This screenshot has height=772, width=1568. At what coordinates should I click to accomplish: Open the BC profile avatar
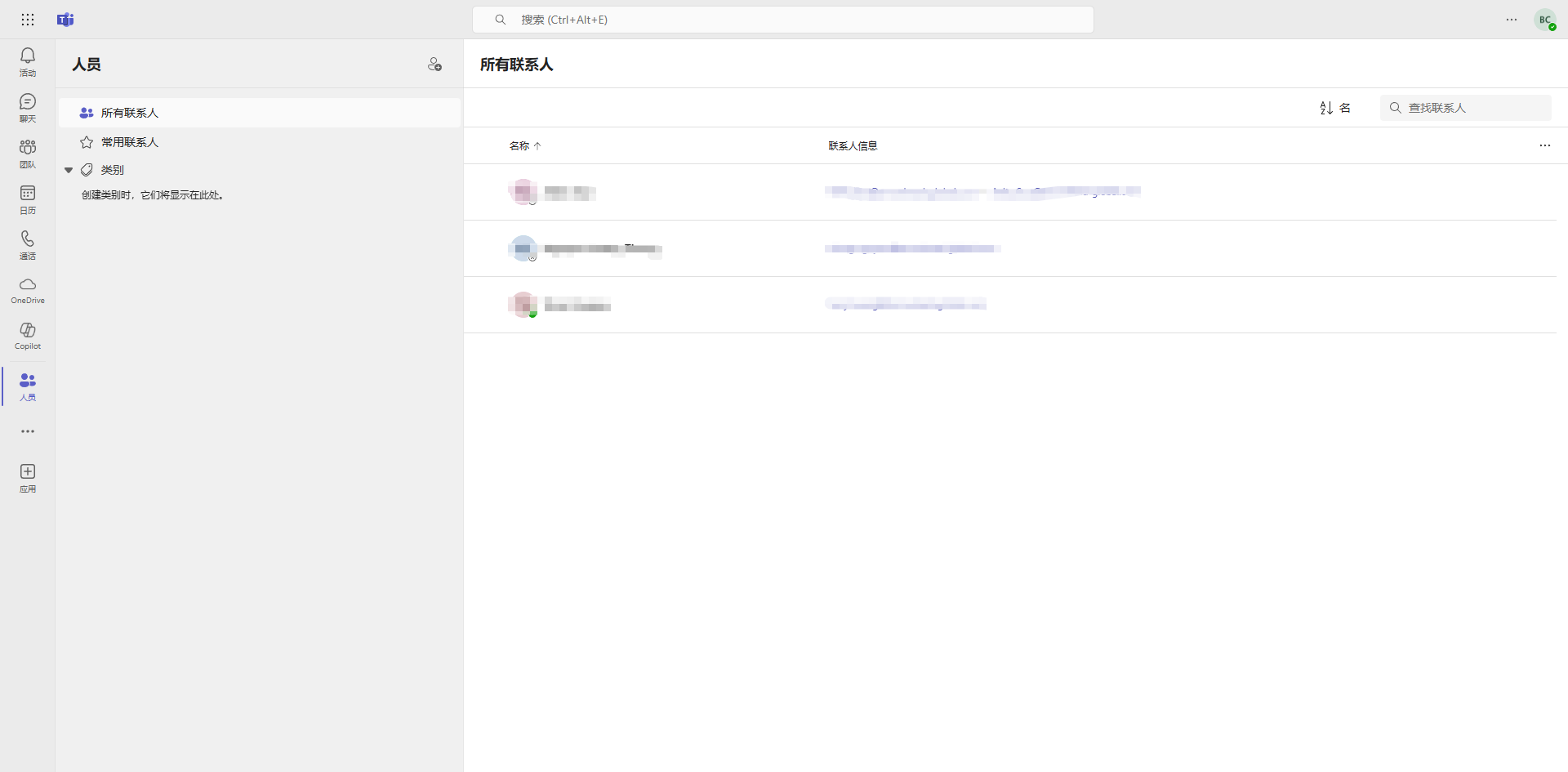point(1545,20)
